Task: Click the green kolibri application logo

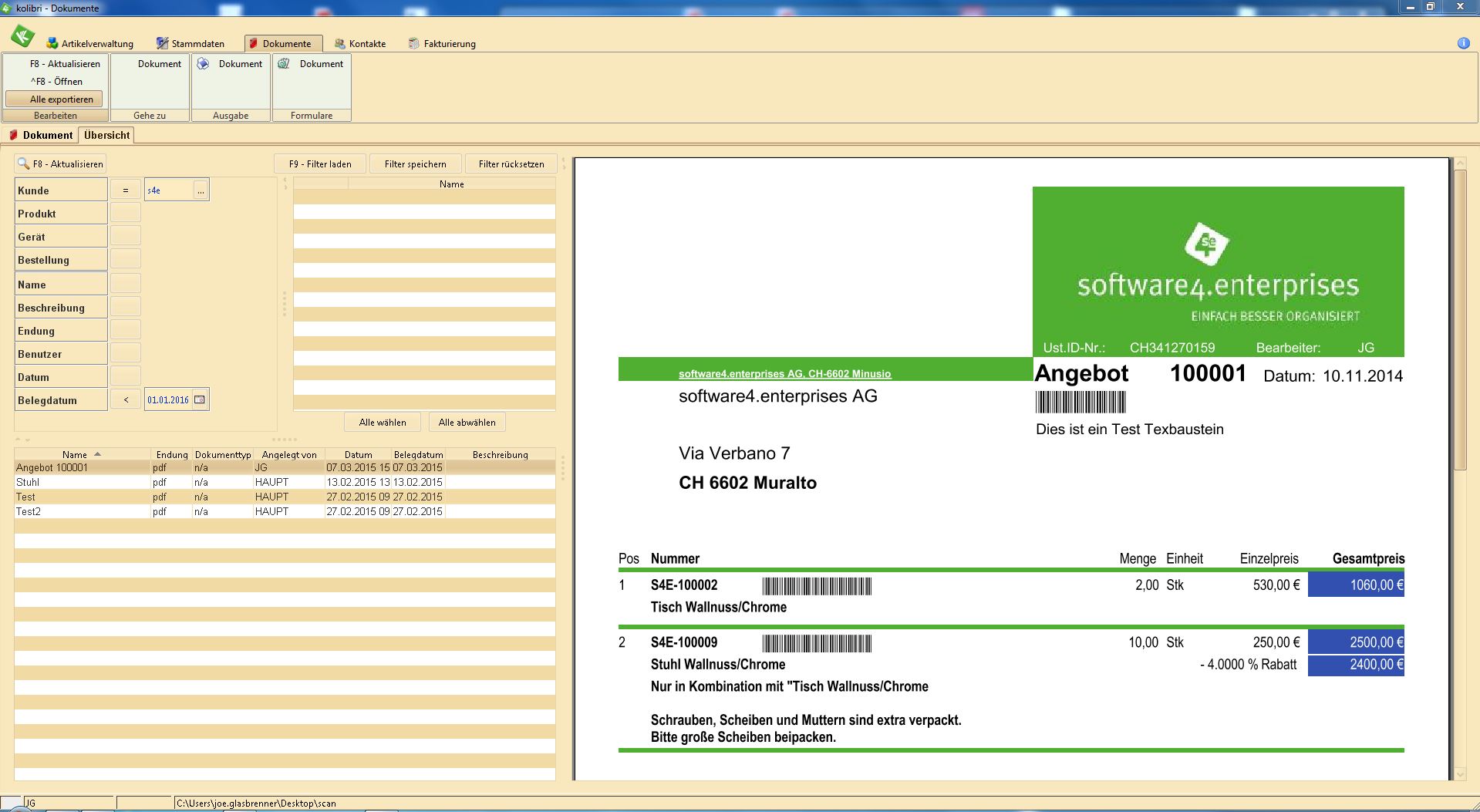Action: point(22,35)
